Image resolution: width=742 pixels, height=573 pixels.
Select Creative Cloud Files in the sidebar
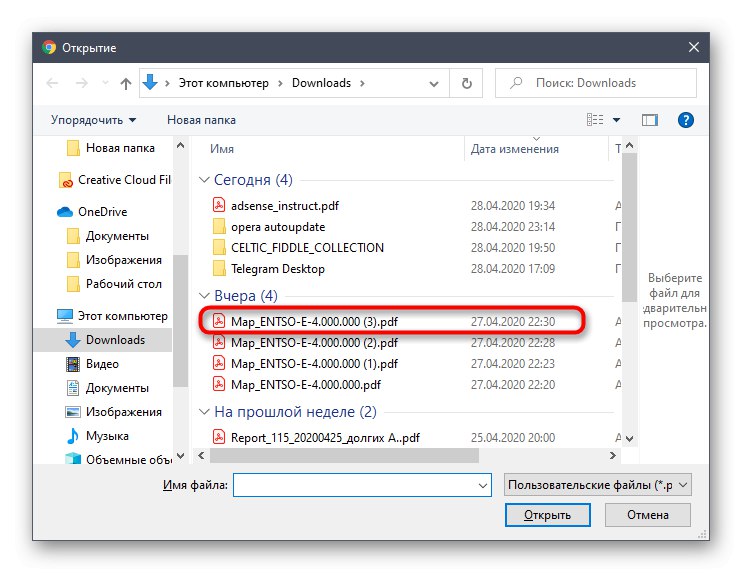pos(115,180)
